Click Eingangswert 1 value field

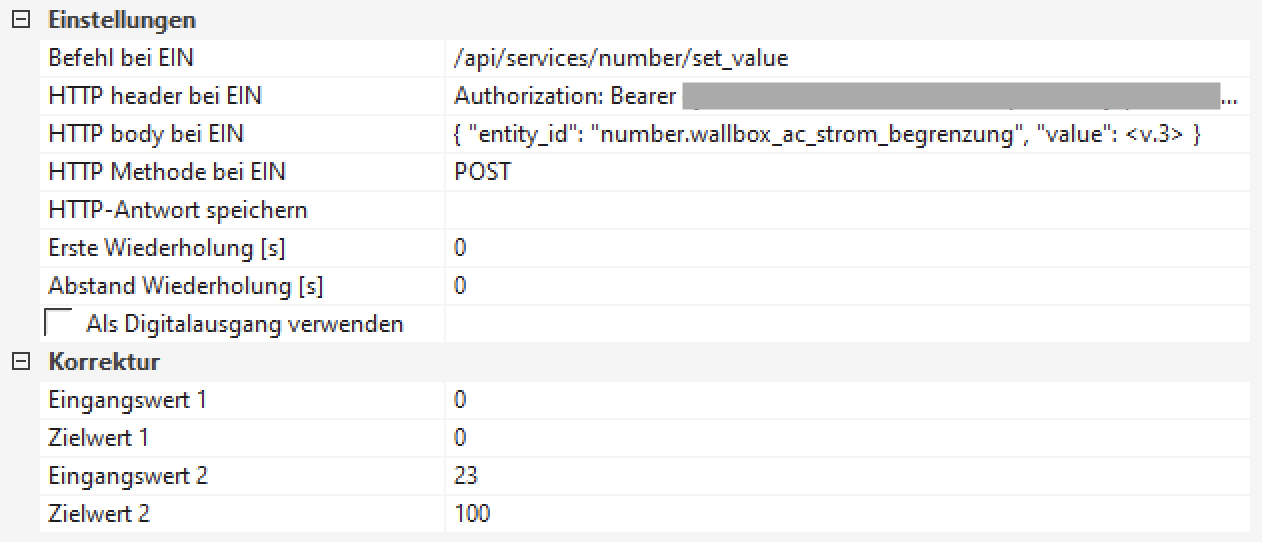(845, 400)
